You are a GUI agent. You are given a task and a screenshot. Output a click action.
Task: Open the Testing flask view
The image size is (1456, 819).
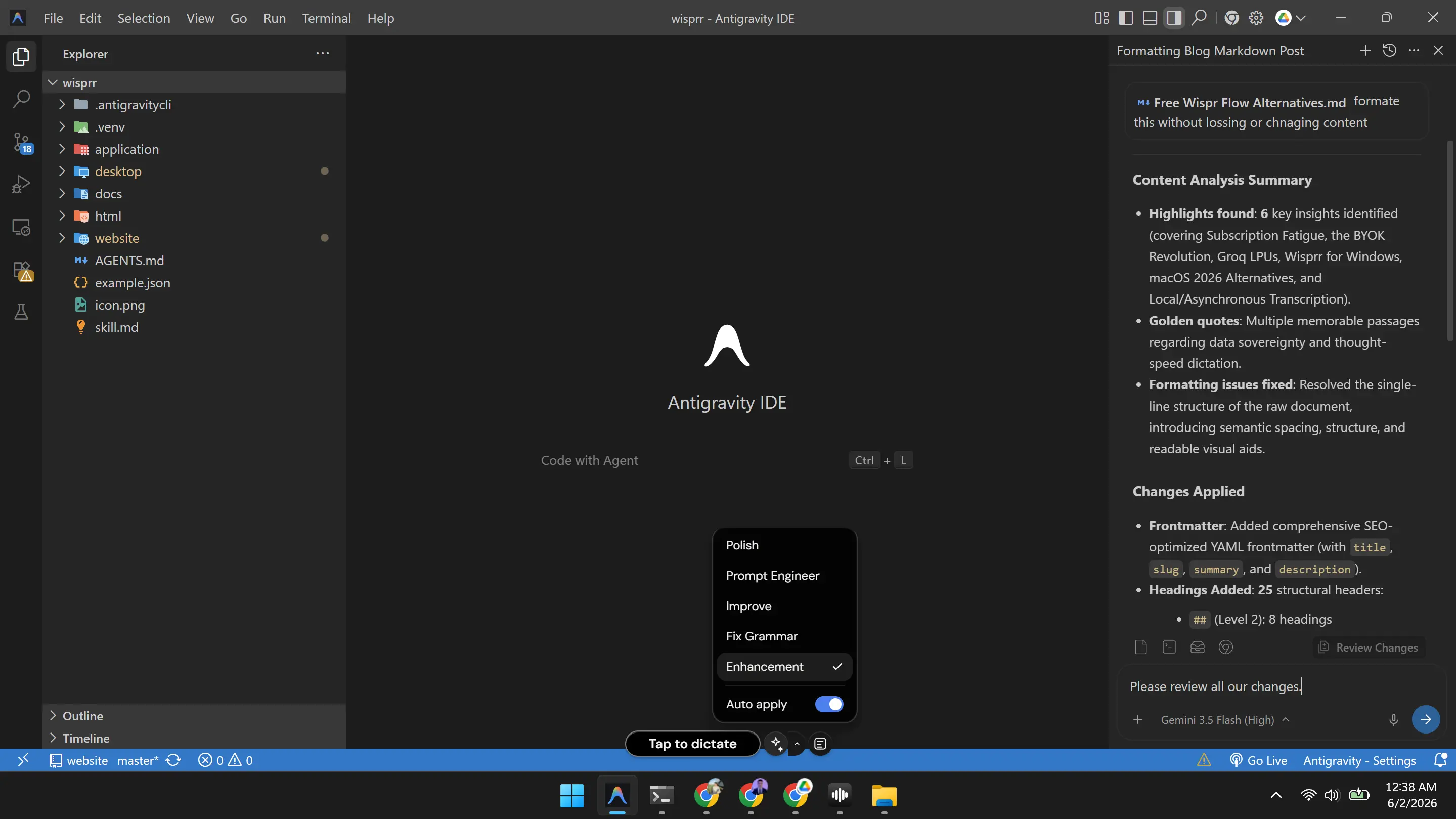(21, 312)
